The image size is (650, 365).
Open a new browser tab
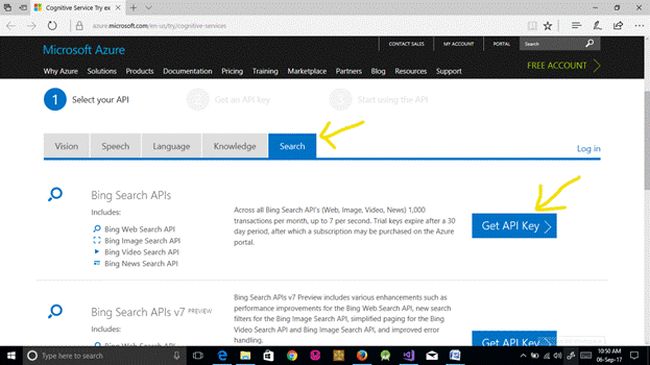click(133, 7)
